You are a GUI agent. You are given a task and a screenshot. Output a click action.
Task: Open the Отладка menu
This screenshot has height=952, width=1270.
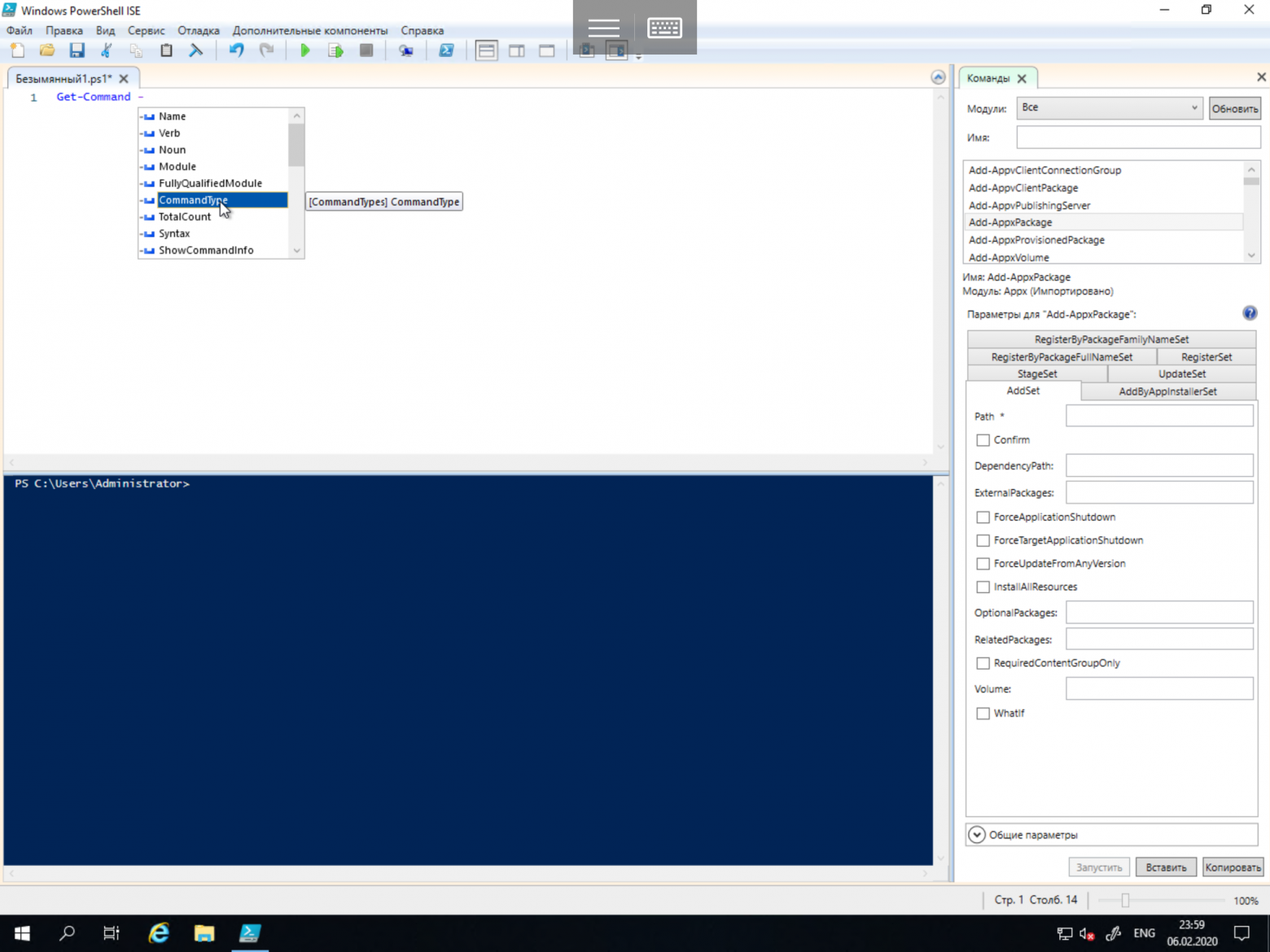pos(198,30)
